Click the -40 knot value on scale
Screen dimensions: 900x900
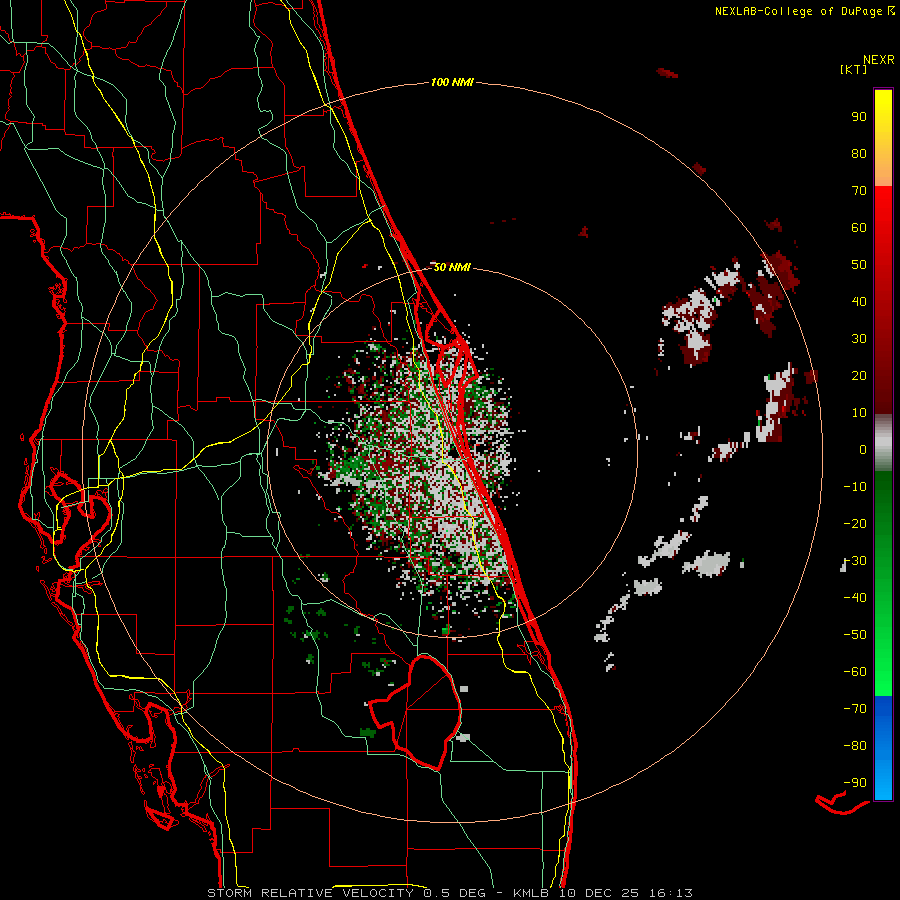(x=855, y=598)
